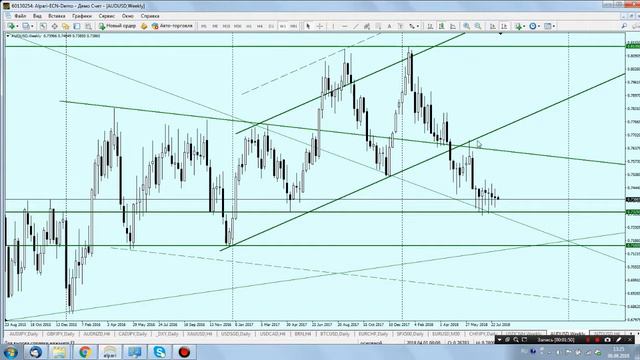Viewport: 640px width, 360px height.
Task: Switch chart to line chart style
Action: pyautogui.click(x=453, y=26)
